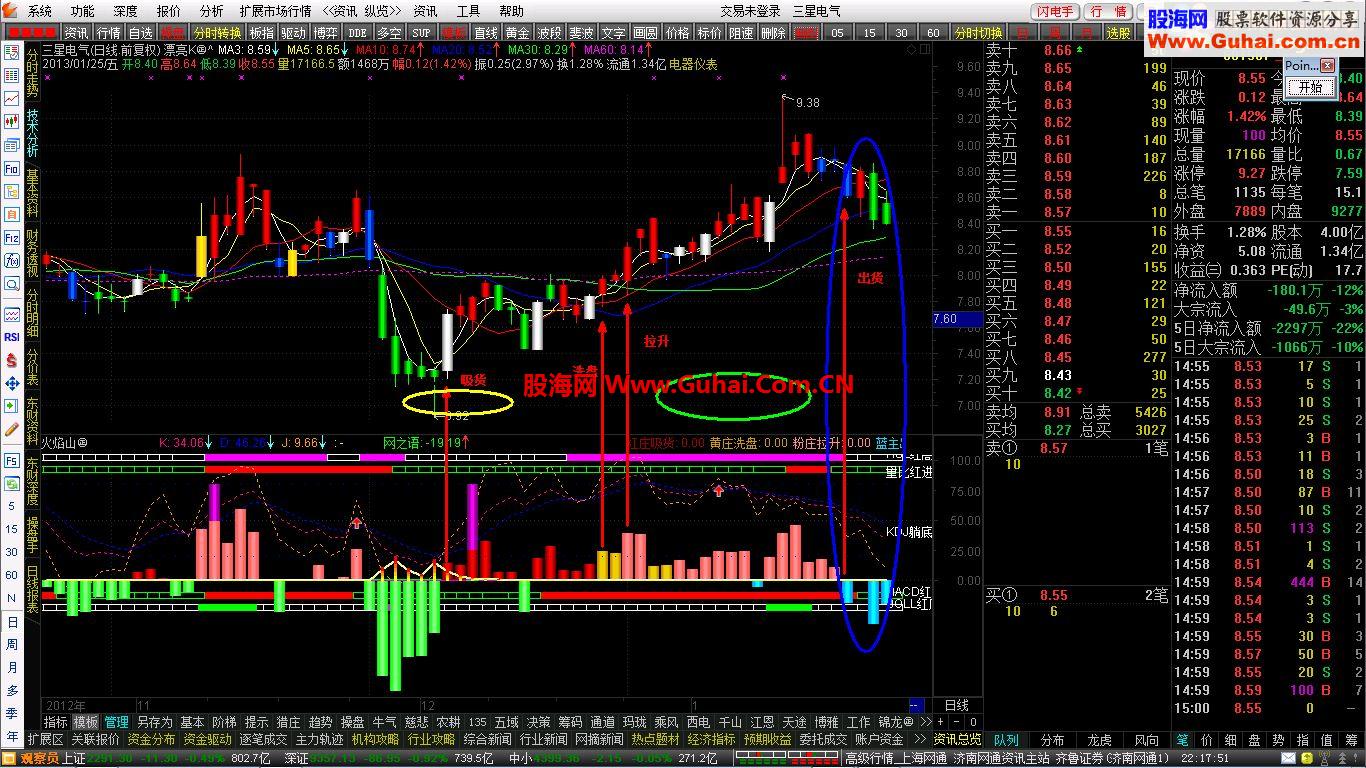
Task: Switch to the 队列 panel tab
Action: 1006,740
